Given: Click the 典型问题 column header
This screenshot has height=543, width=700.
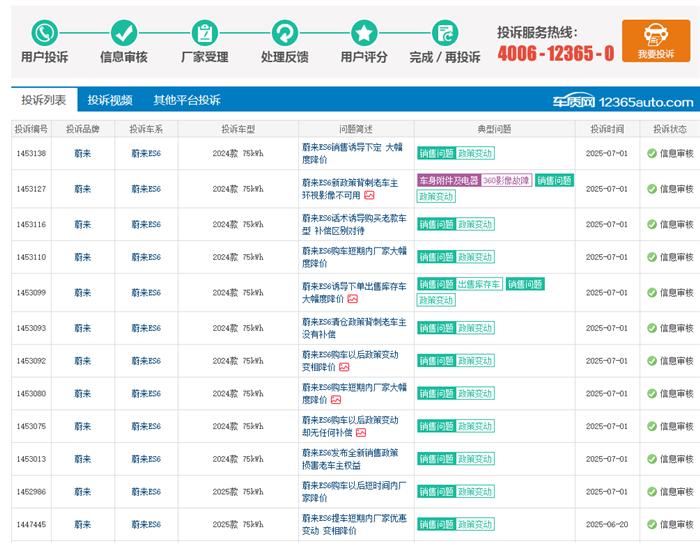Looking at the screenshot, I should 494,129.
